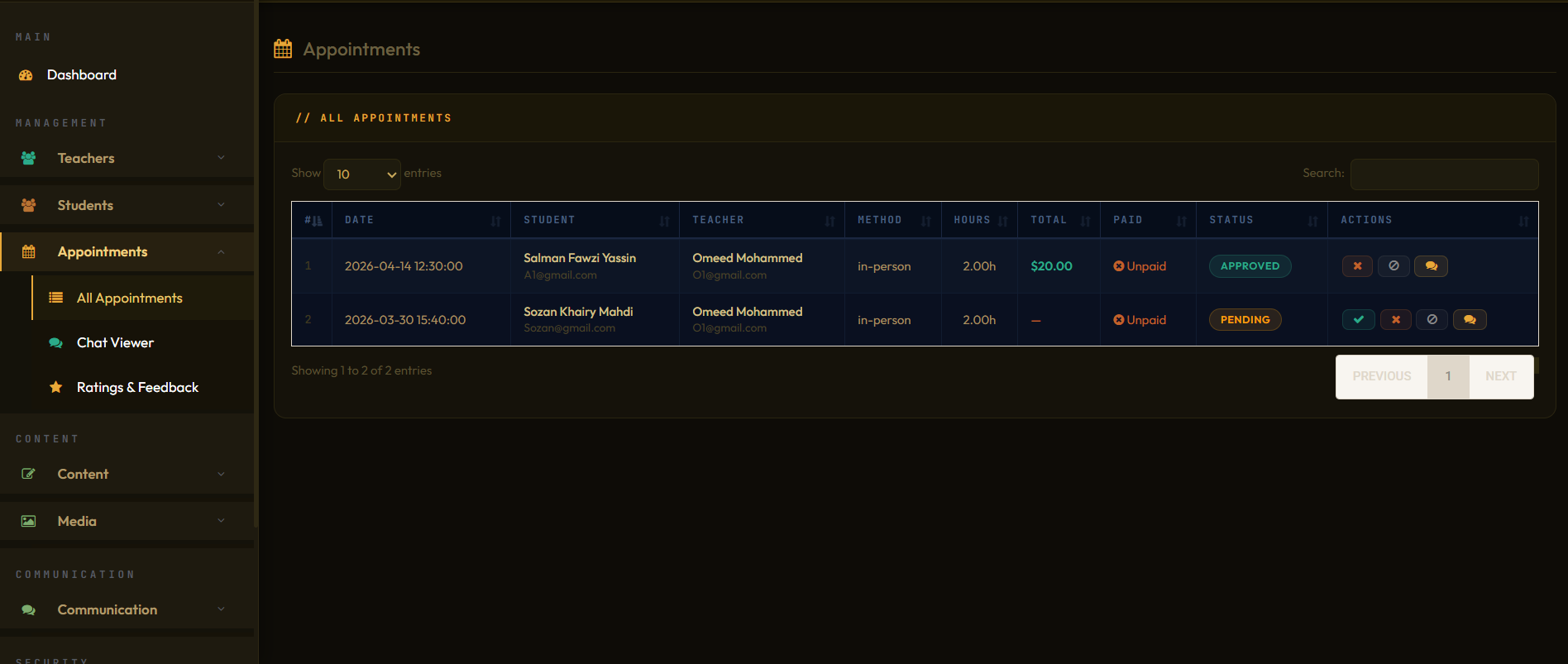Click the Next pagination button
Image resolution: width=1568 pixels, height=664 pixels.
1501,377
